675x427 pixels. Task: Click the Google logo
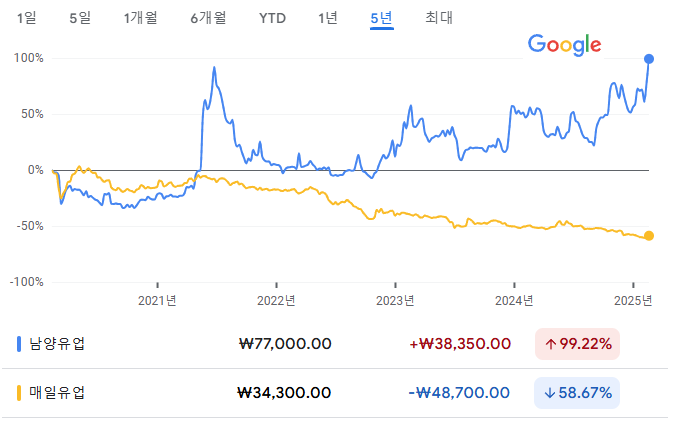click(565, 45)
